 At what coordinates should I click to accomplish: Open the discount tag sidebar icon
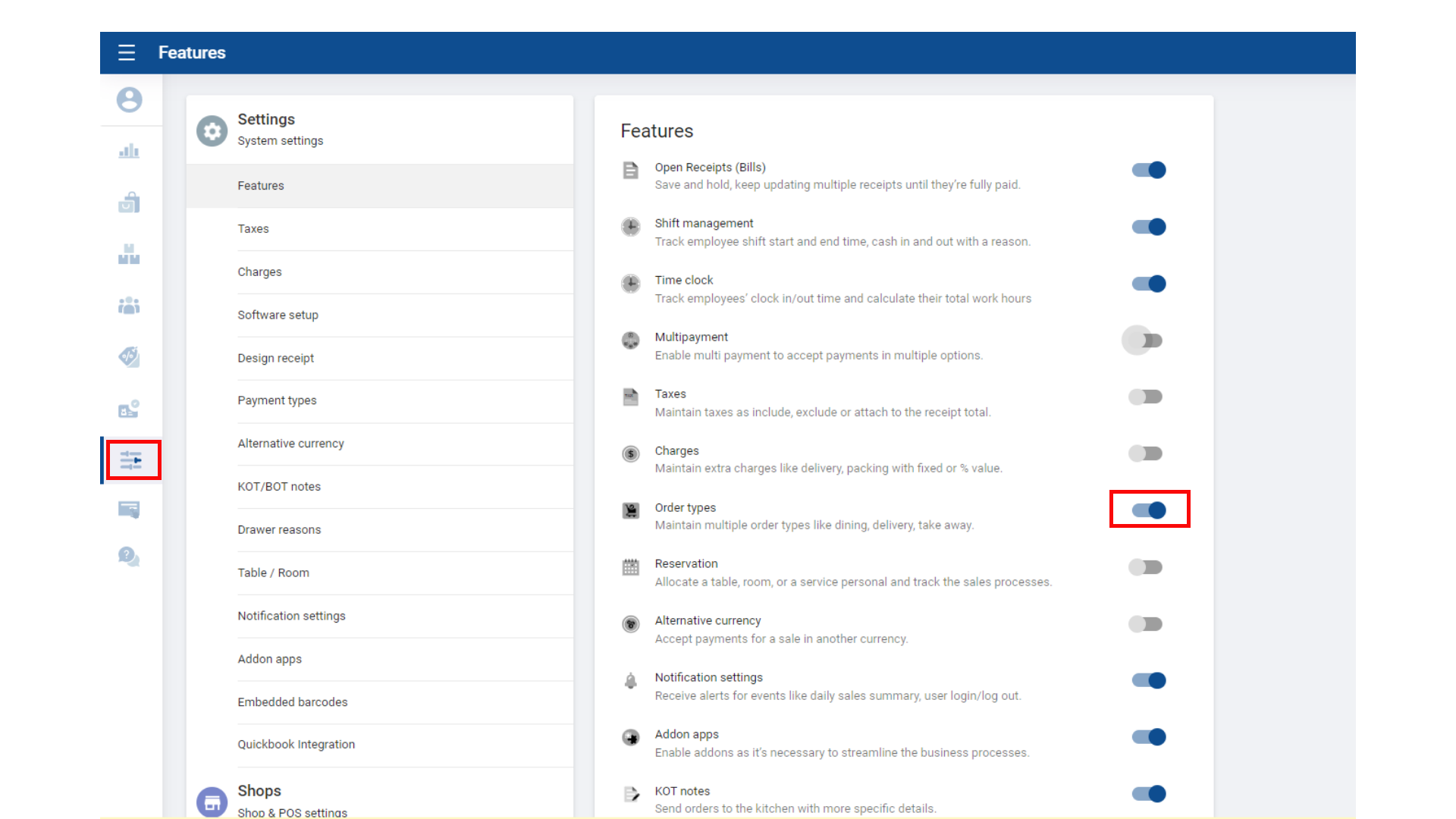pyautogui.click(x=129, y=357)
